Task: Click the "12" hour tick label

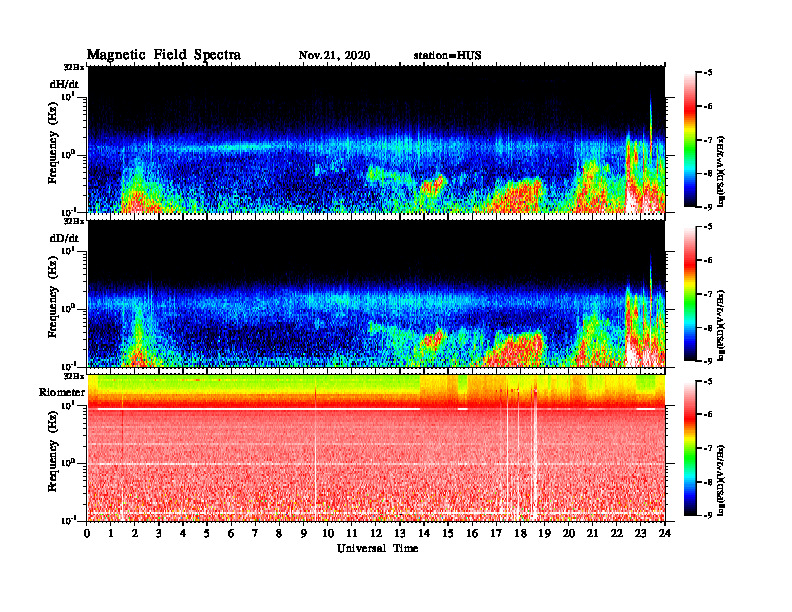Action: click(376, 533)
